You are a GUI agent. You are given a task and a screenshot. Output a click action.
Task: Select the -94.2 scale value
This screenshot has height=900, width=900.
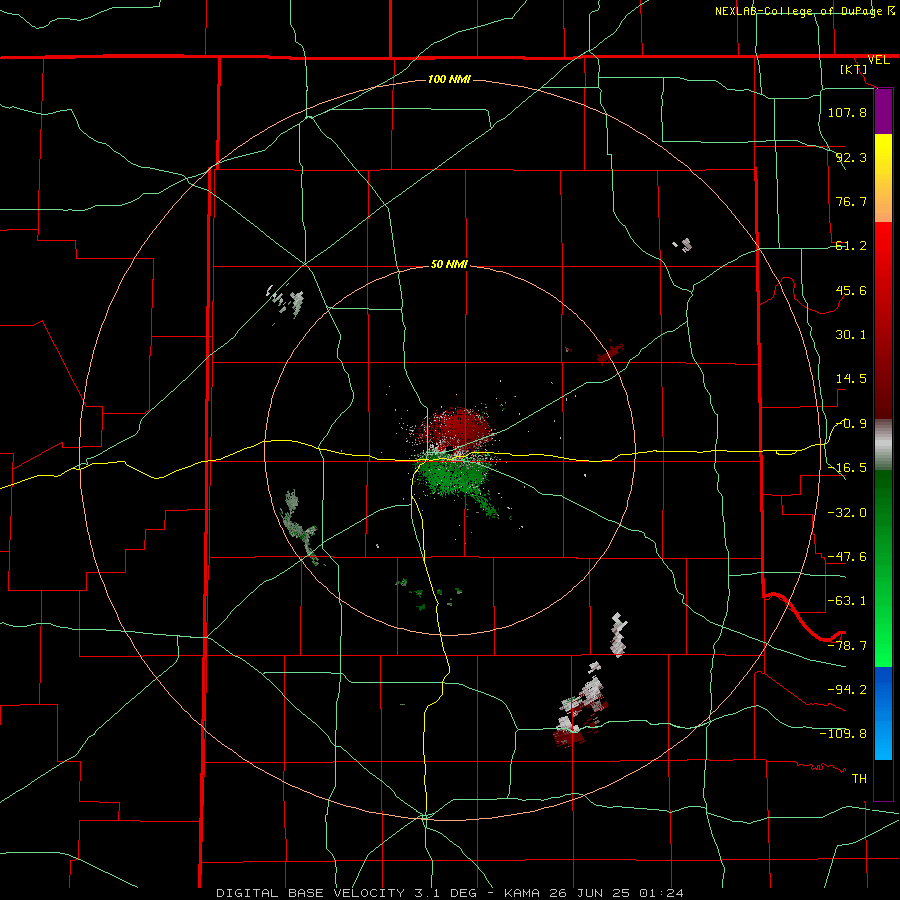tap(847, 690)
